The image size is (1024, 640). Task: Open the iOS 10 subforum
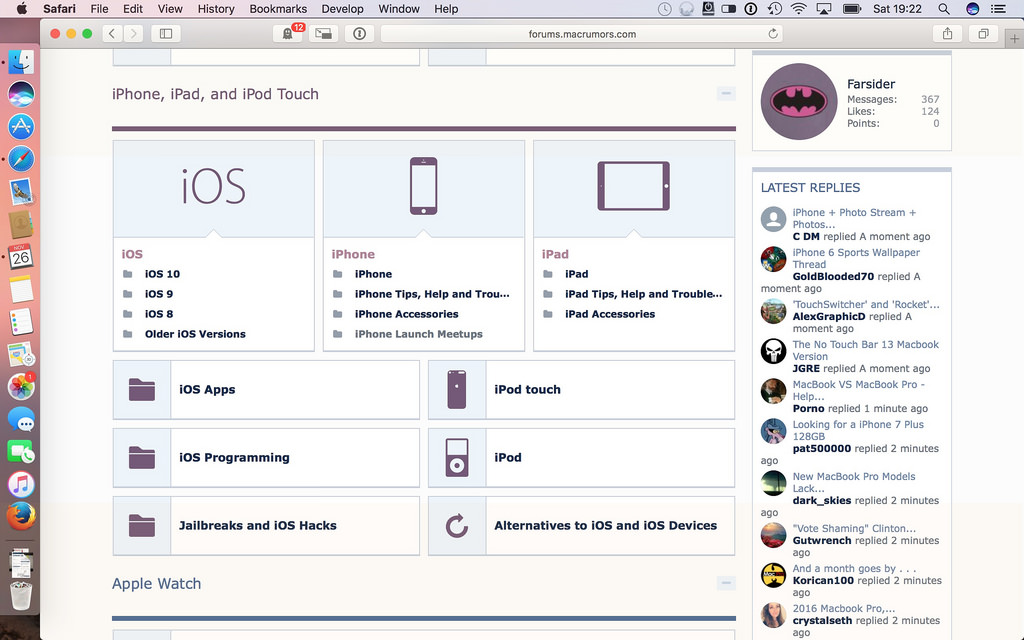tap(162, 274)
